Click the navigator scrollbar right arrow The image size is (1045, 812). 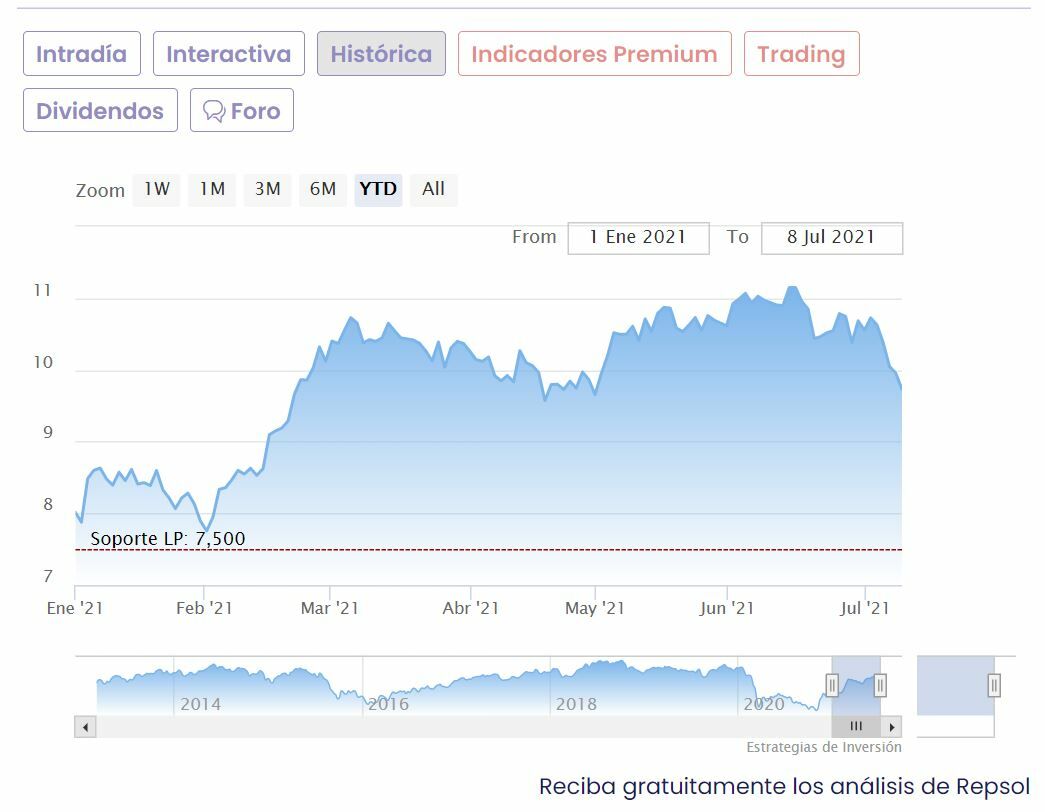[892, 727]
